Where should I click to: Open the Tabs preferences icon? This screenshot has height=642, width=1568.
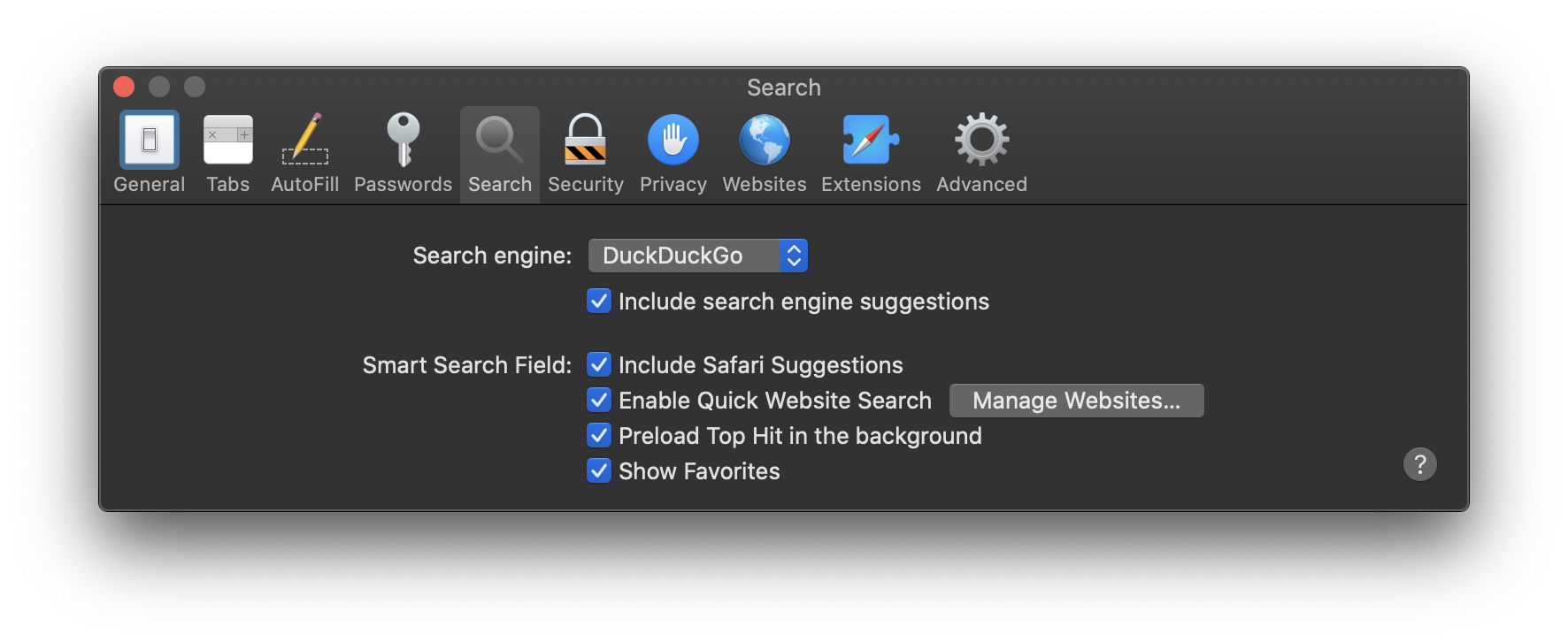(x=228, y=140)
